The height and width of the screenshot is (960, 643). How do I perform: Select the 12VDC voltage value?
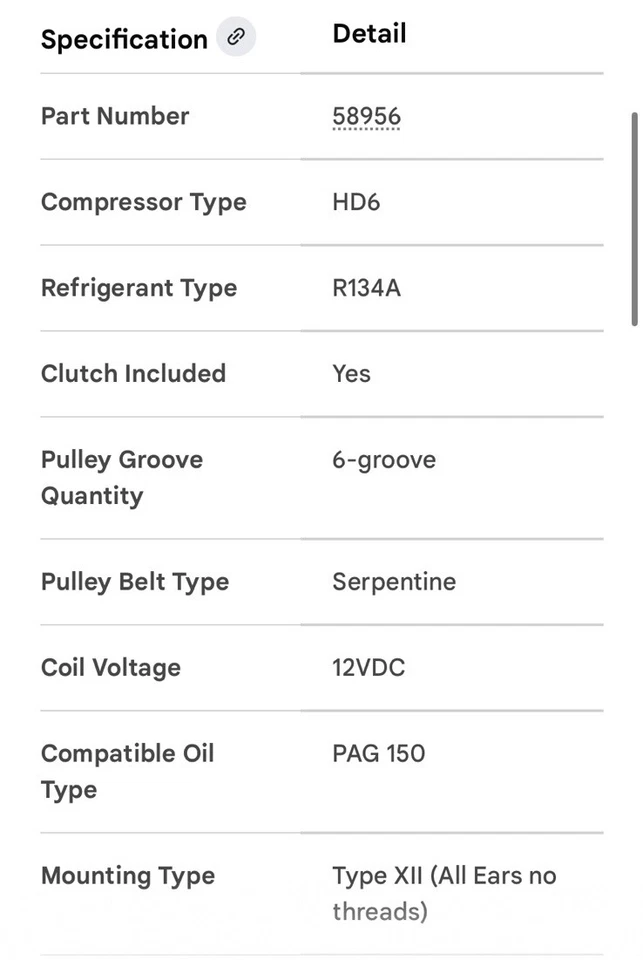coord(368,668)
